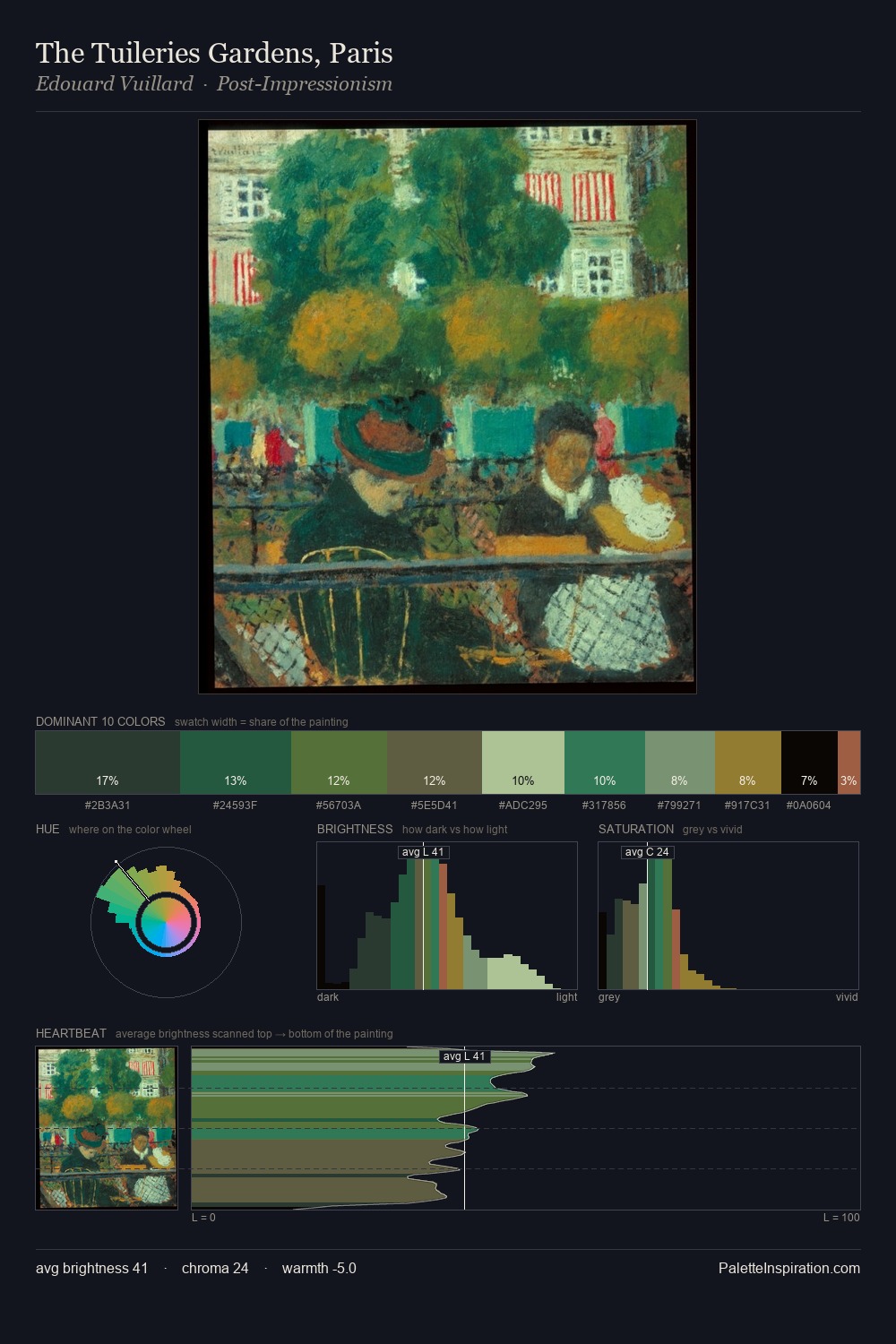Click the 'DOMINANT 10 COLORS' heading
Image resolution: width=896 pixels, height=1344 pixels.
[x=100, y=721]
